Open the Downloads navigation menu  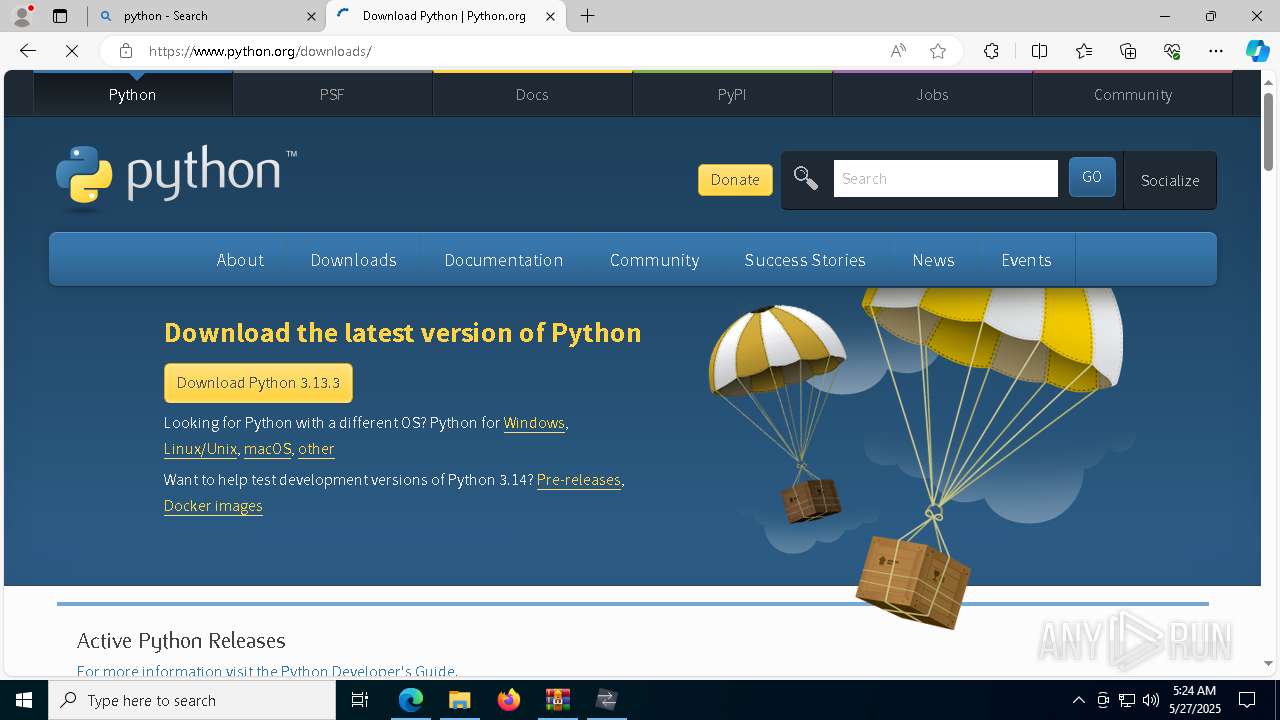click(x=354, y=260)
